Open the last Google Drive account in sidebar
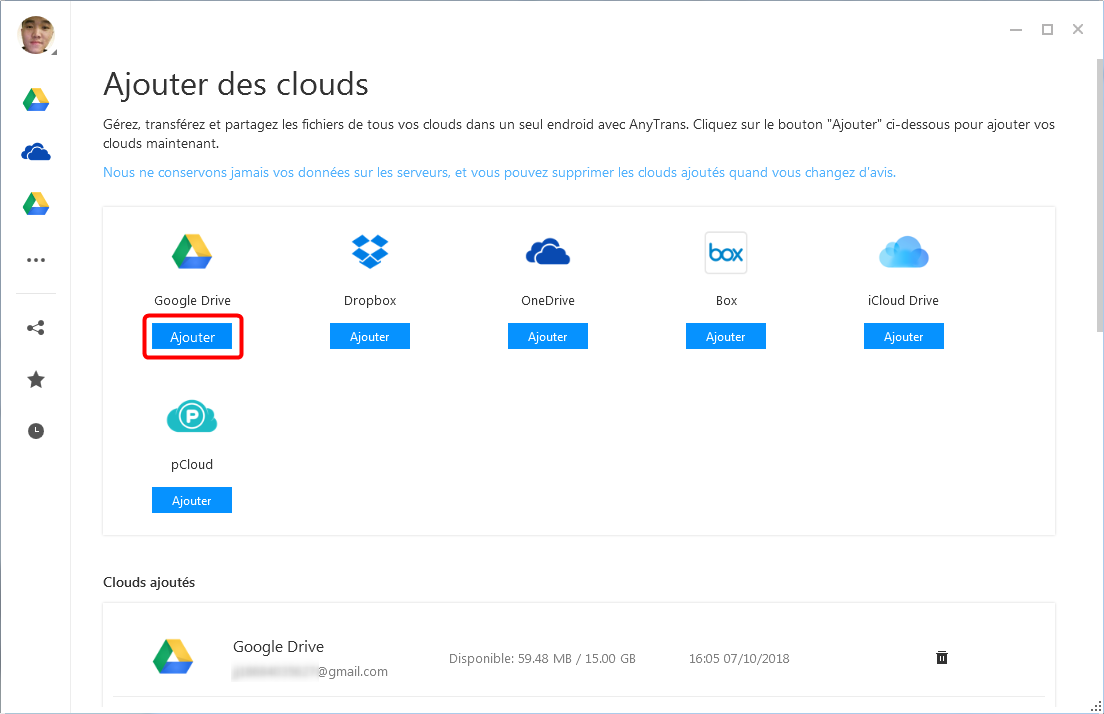This screenshot has width=1104, height=714. click(36, 203)
